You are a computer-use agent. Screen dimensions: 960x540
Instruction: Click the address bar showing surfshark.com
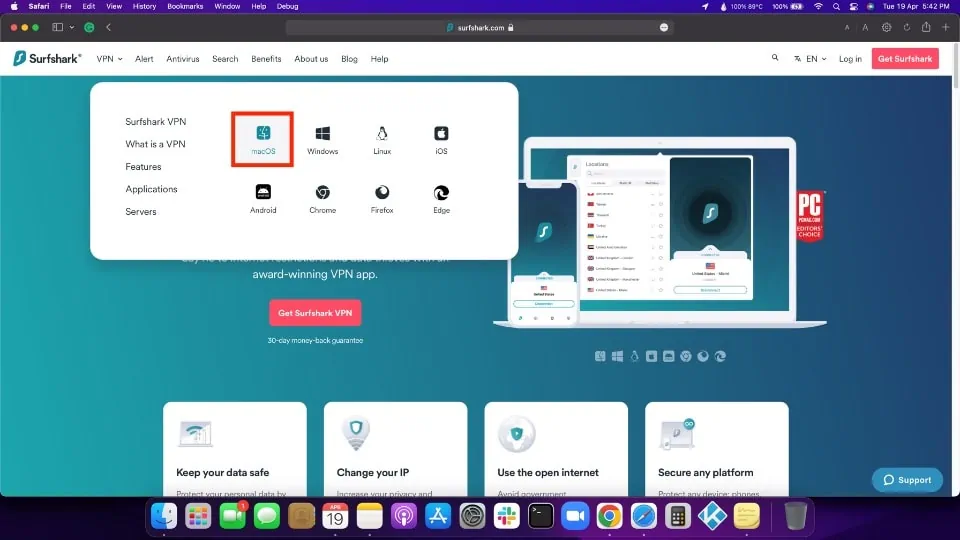tap(480, 27)
